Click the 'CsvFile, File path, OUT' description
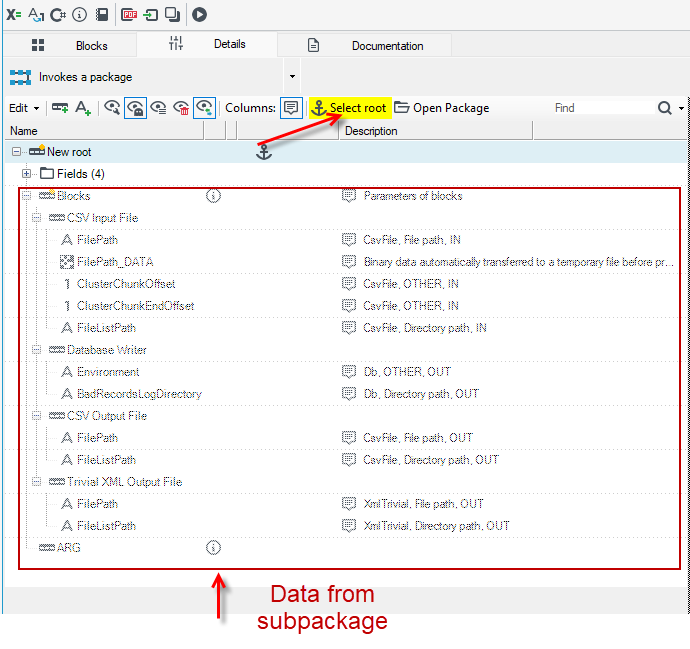Image resolution: width=690 pixels, height=649 pixels. tap(418, 438)
